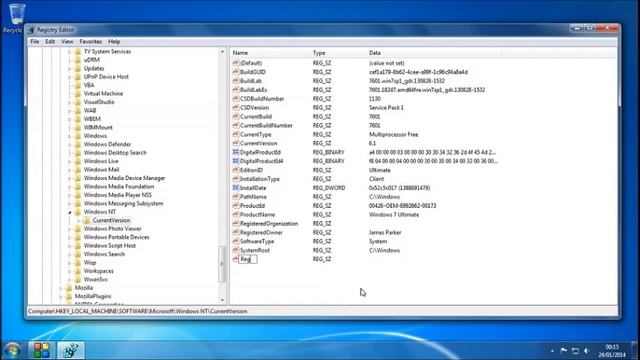Click inside the new value name edit box

click(248, 259)
